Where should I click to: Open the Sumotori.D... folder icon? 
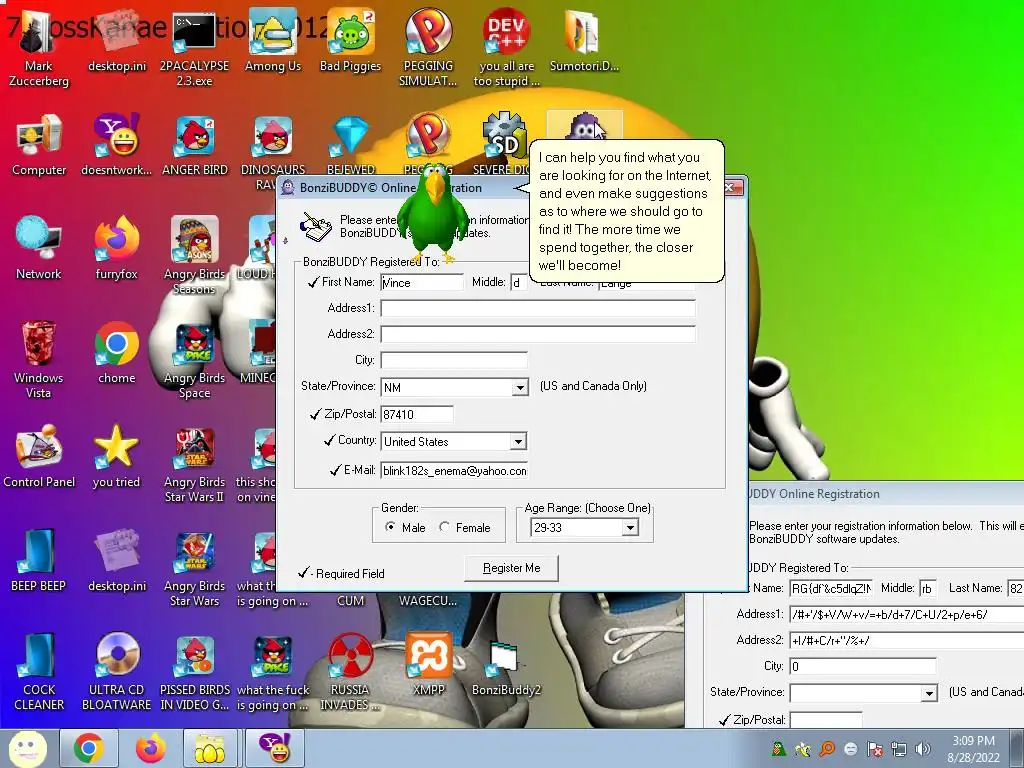tap(584, 40)
